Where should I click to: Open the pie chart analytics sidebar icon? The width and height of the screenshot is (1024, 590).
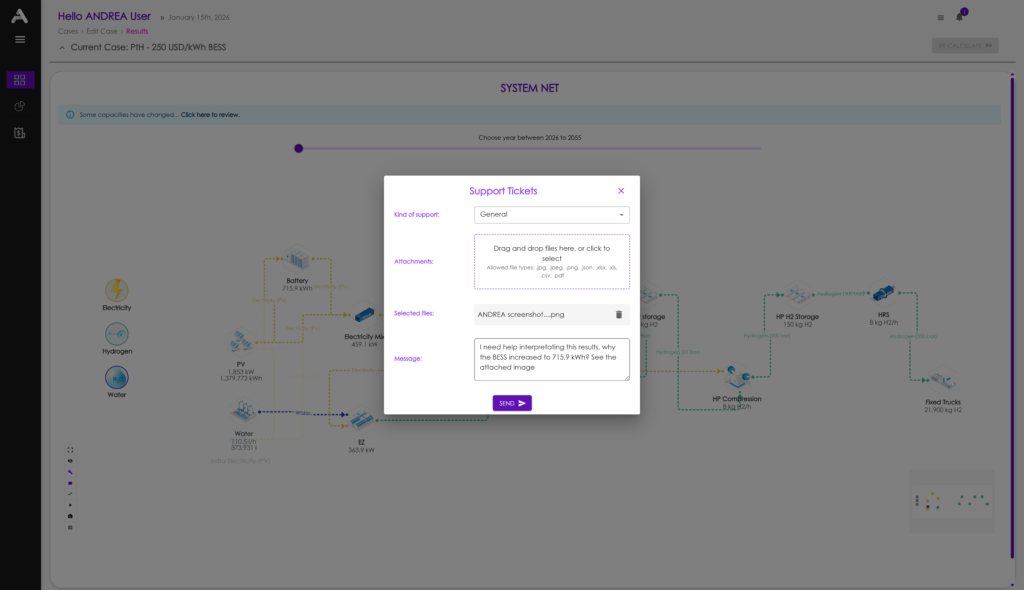20,106
